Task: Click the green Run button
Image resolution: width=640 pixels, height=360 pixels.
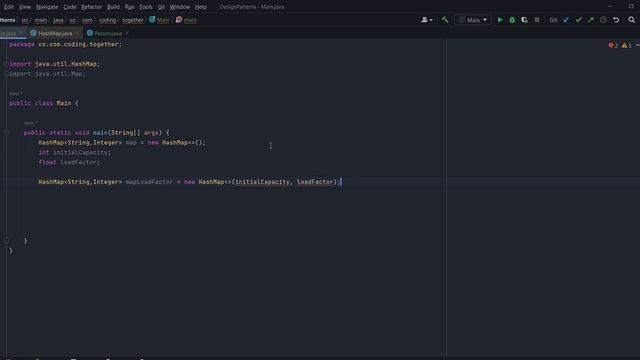Action: (500, 20)
